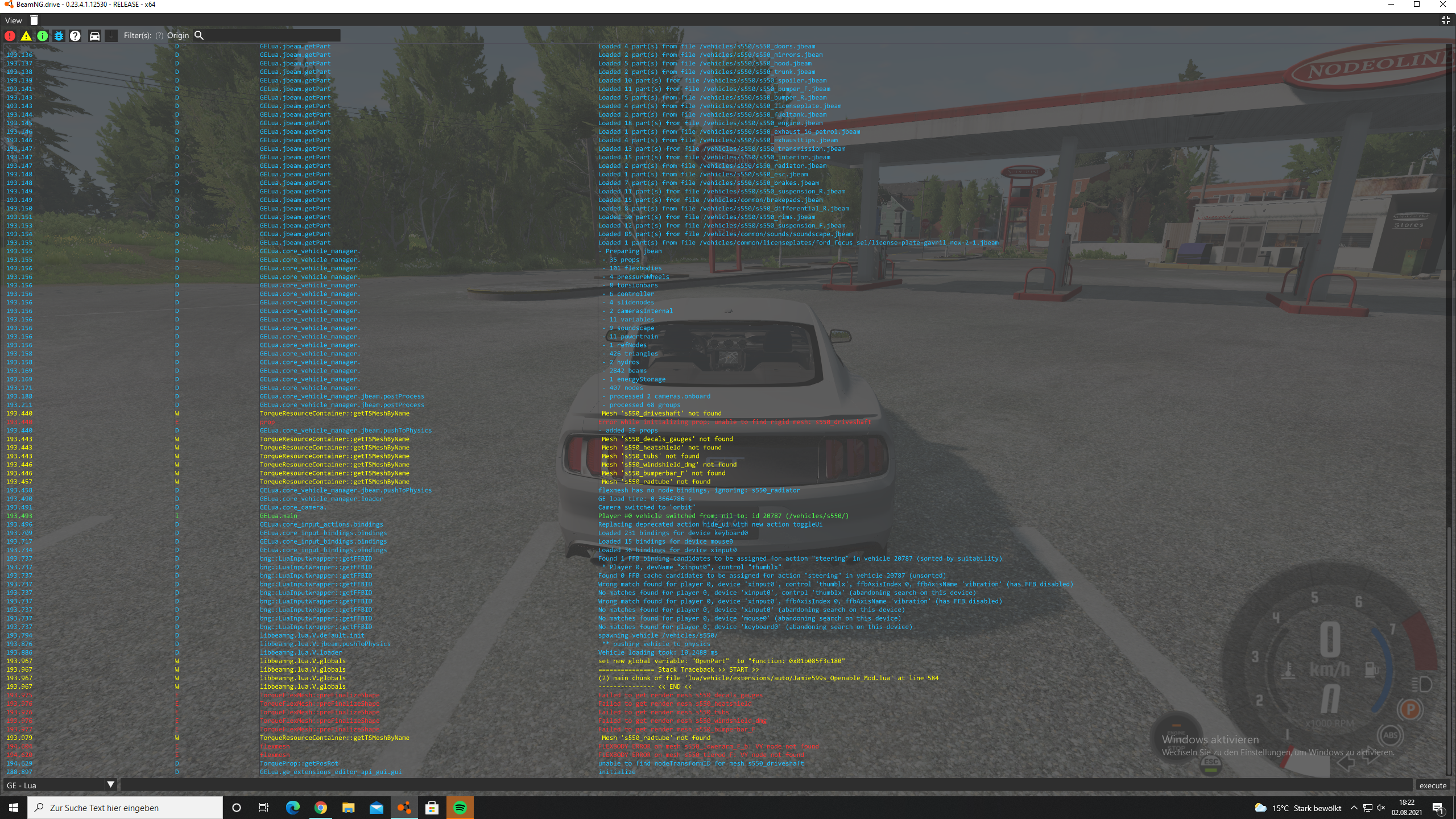Select timestamp 288.897
The height and width of the screenshot is (819, 1456).
19,772
